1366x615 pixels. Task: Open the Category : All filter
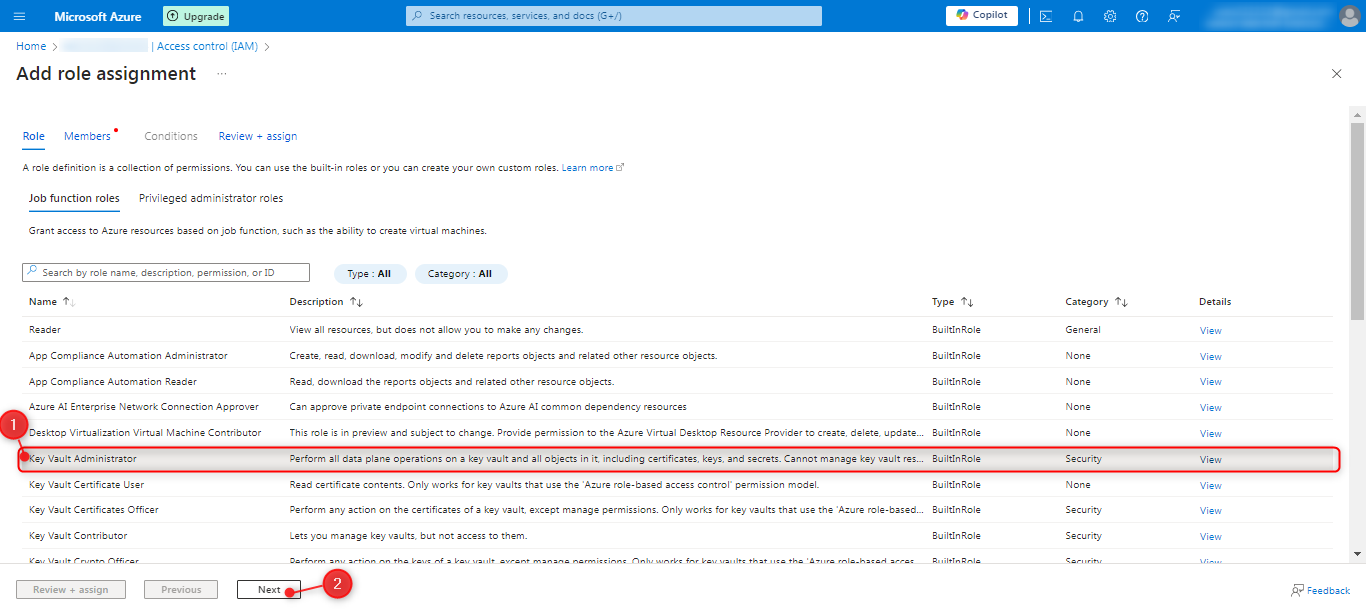coord(460,274)
